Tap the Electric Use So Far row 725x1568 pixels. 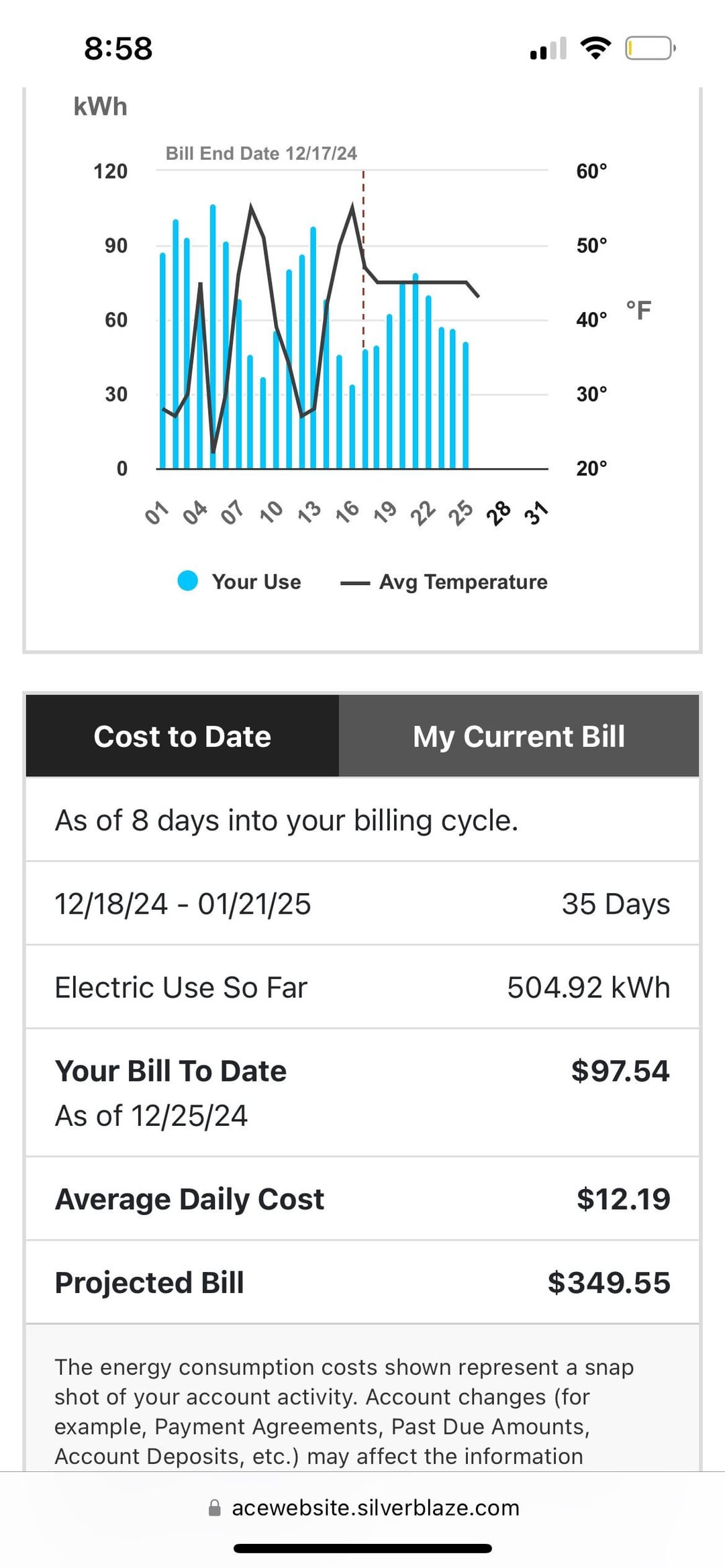point(362,987)
